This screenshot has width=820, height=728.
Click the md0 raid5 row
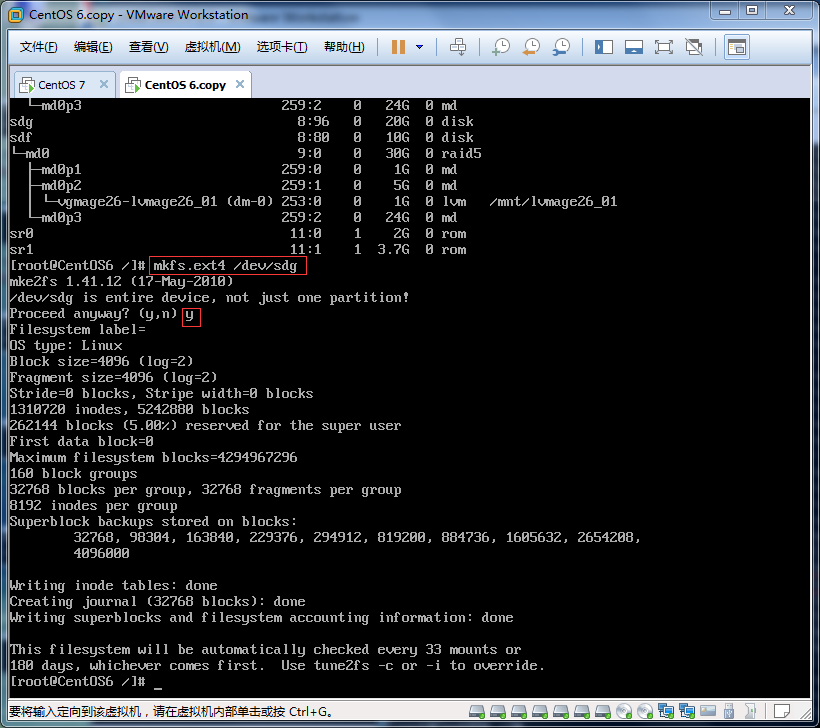point(246,153)
